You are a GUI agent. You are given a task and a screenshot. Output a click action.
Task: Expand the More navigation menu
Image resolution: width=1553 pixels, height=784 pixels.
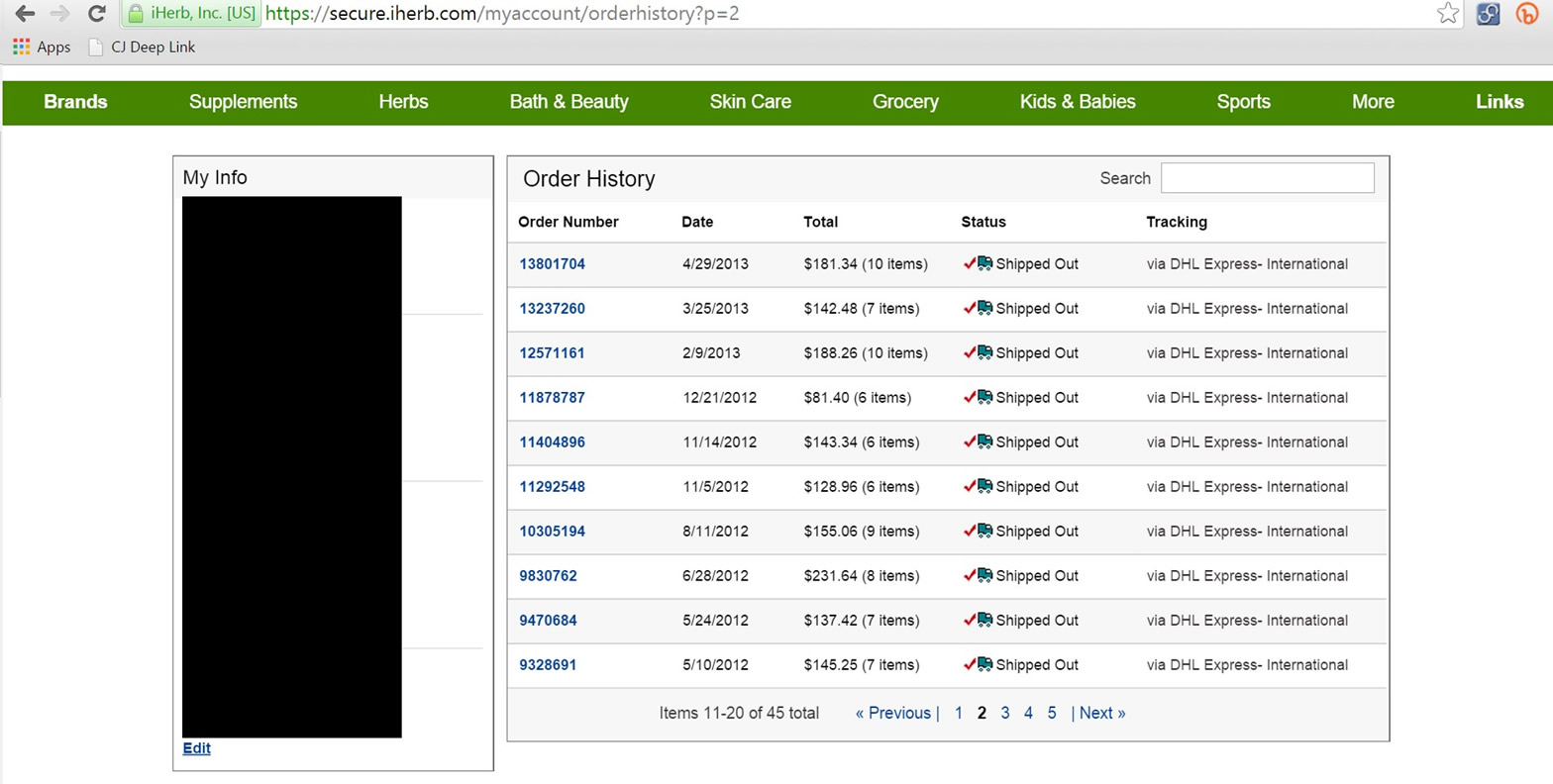tap(1372, 102)
